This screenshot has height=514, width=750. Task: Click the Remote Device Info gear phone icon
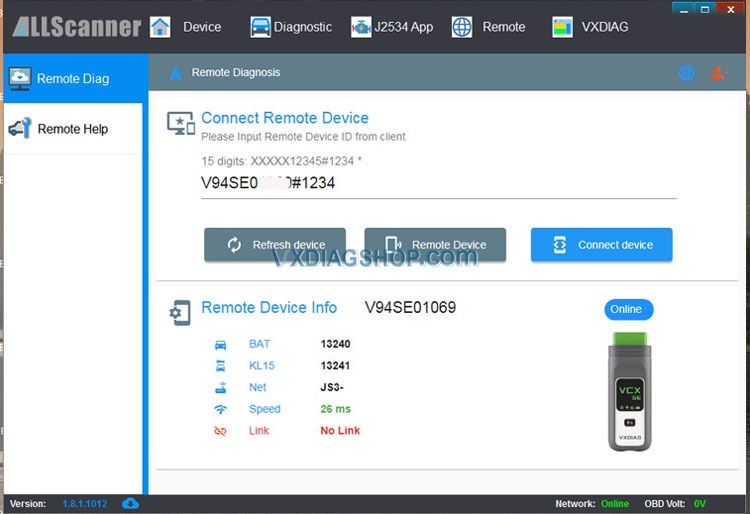point(180,313)
